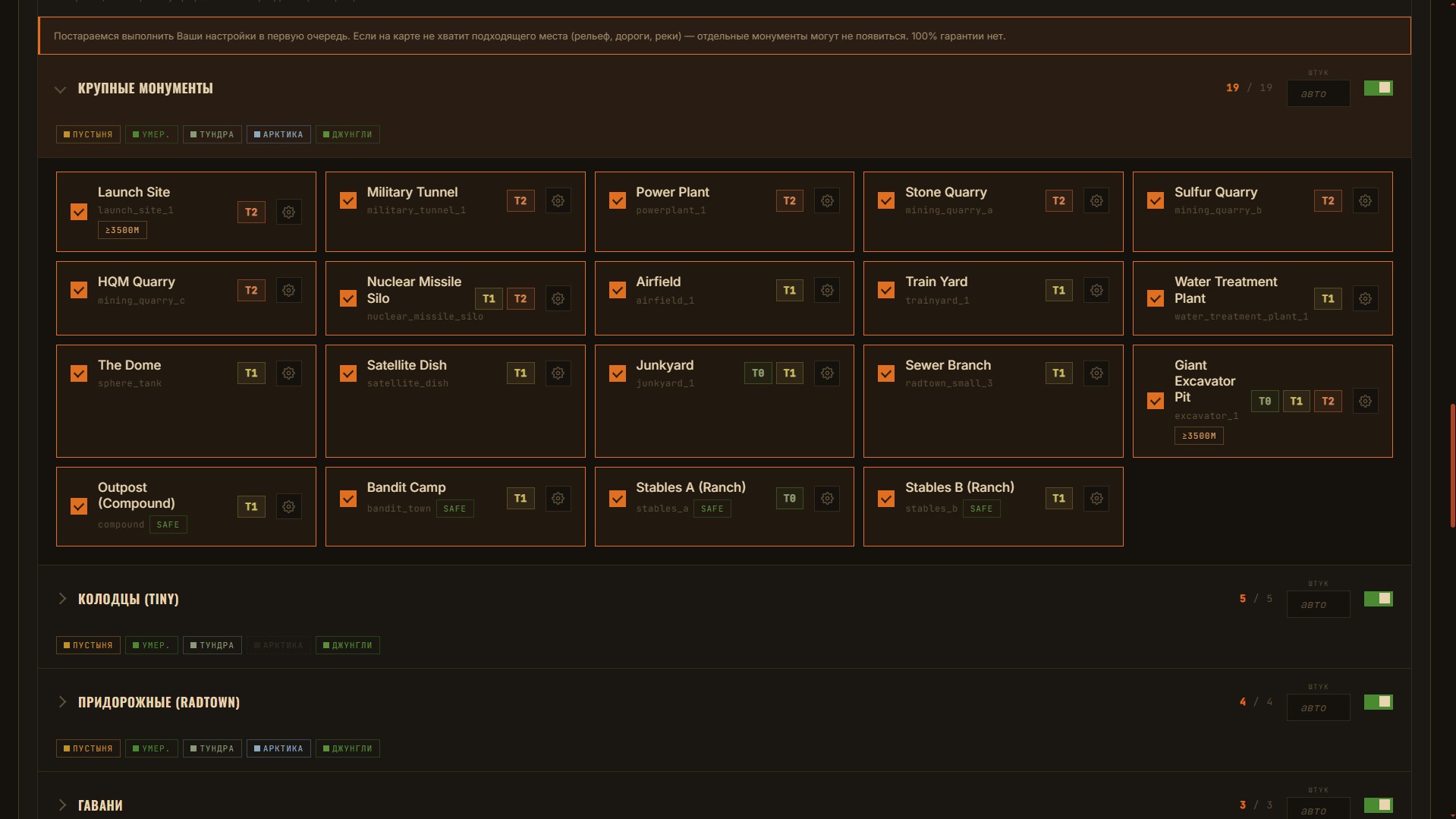
Task: Toggle Тундра biome in Придорожные section
Action: (212, 748)
